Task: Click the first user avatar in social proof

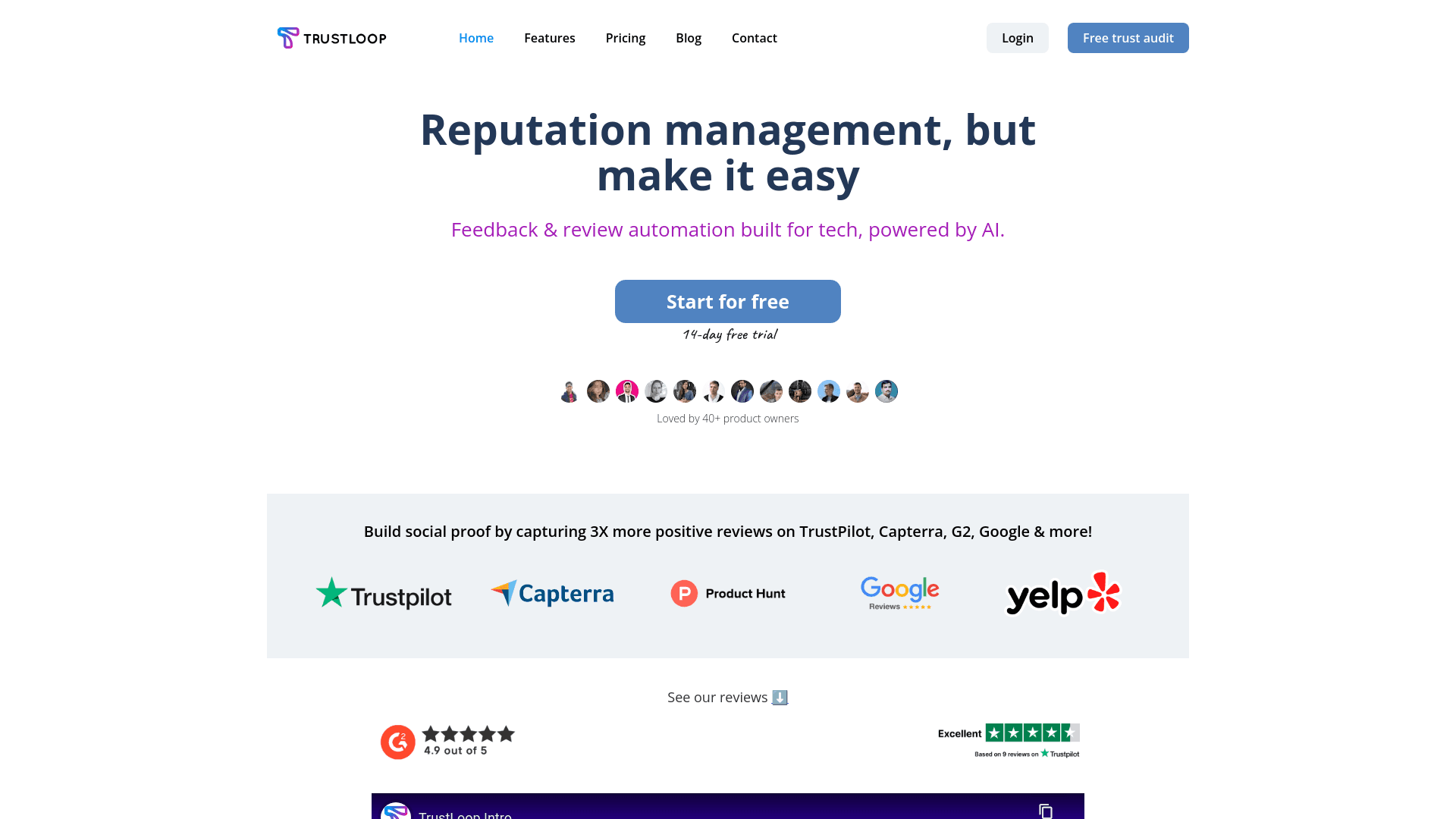Action: coord(570,391)
